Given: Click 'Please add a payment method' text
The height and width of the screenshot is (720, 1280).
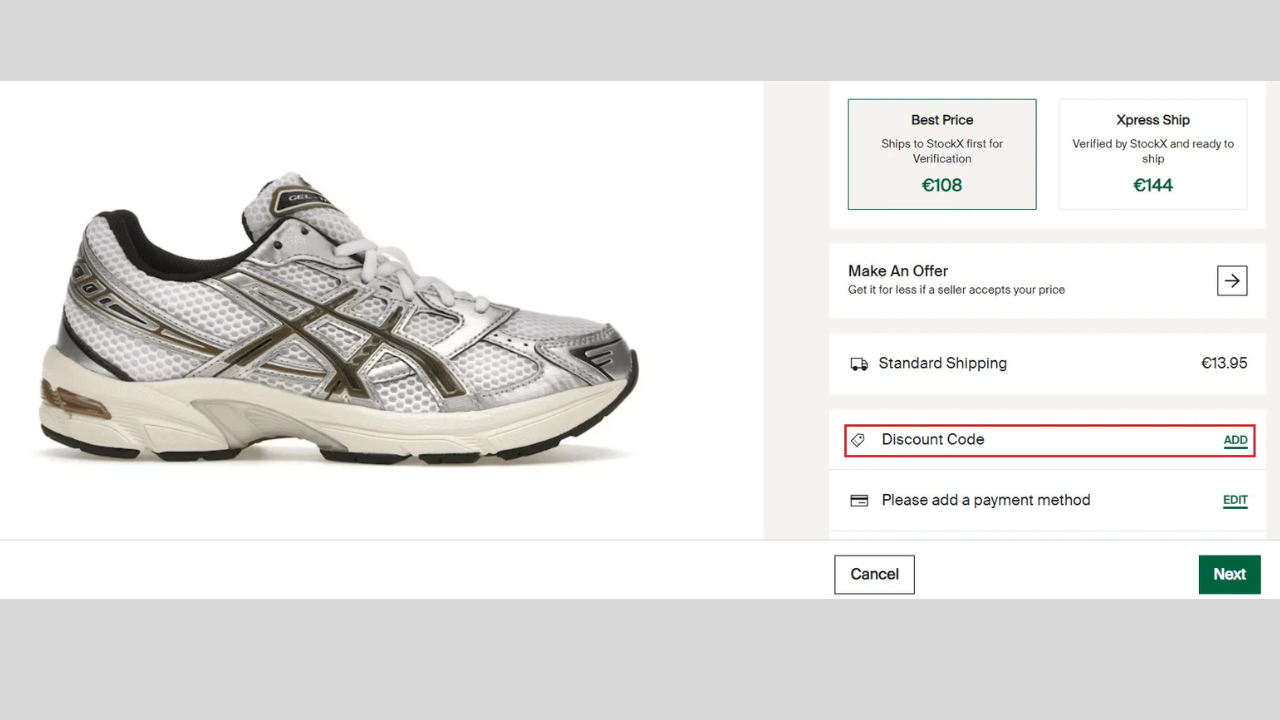Looking at the screenshot, I should [986, 500].
